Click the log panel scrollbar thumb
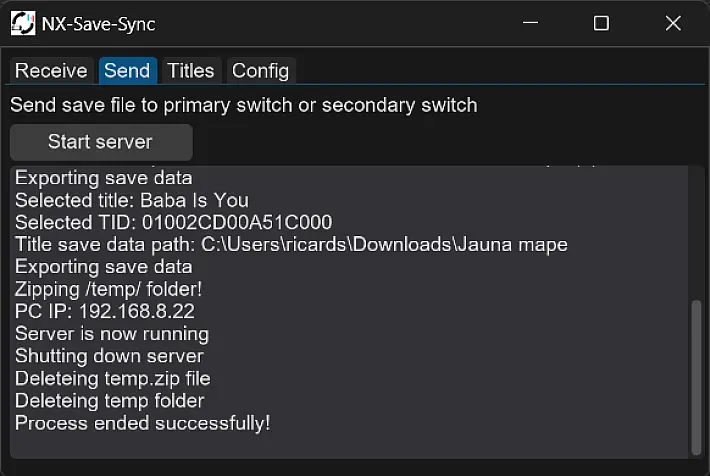 click(x=696, y=377)
